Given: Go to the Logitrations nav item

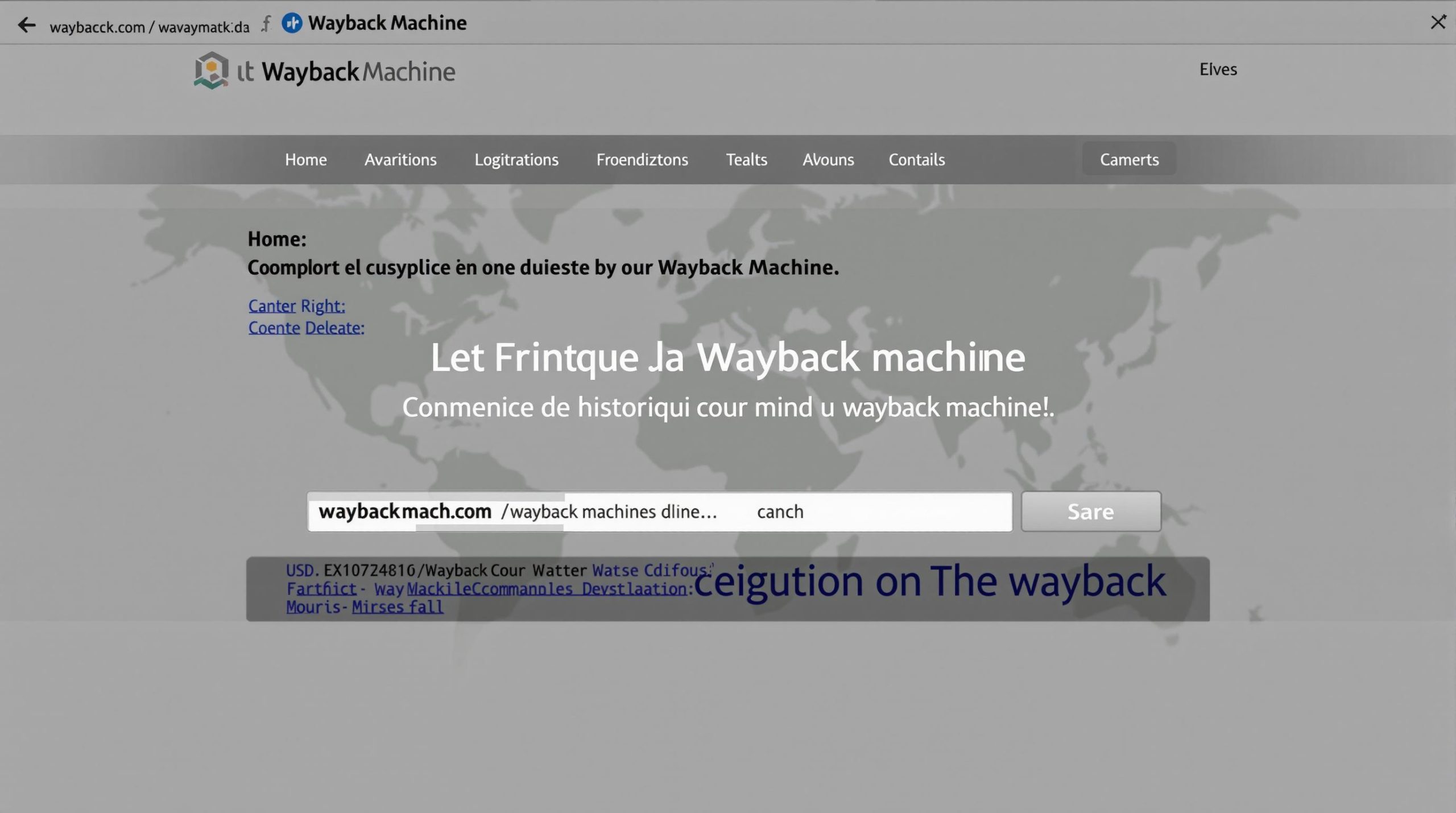Looking at the screenshot, I should point(516,160).
